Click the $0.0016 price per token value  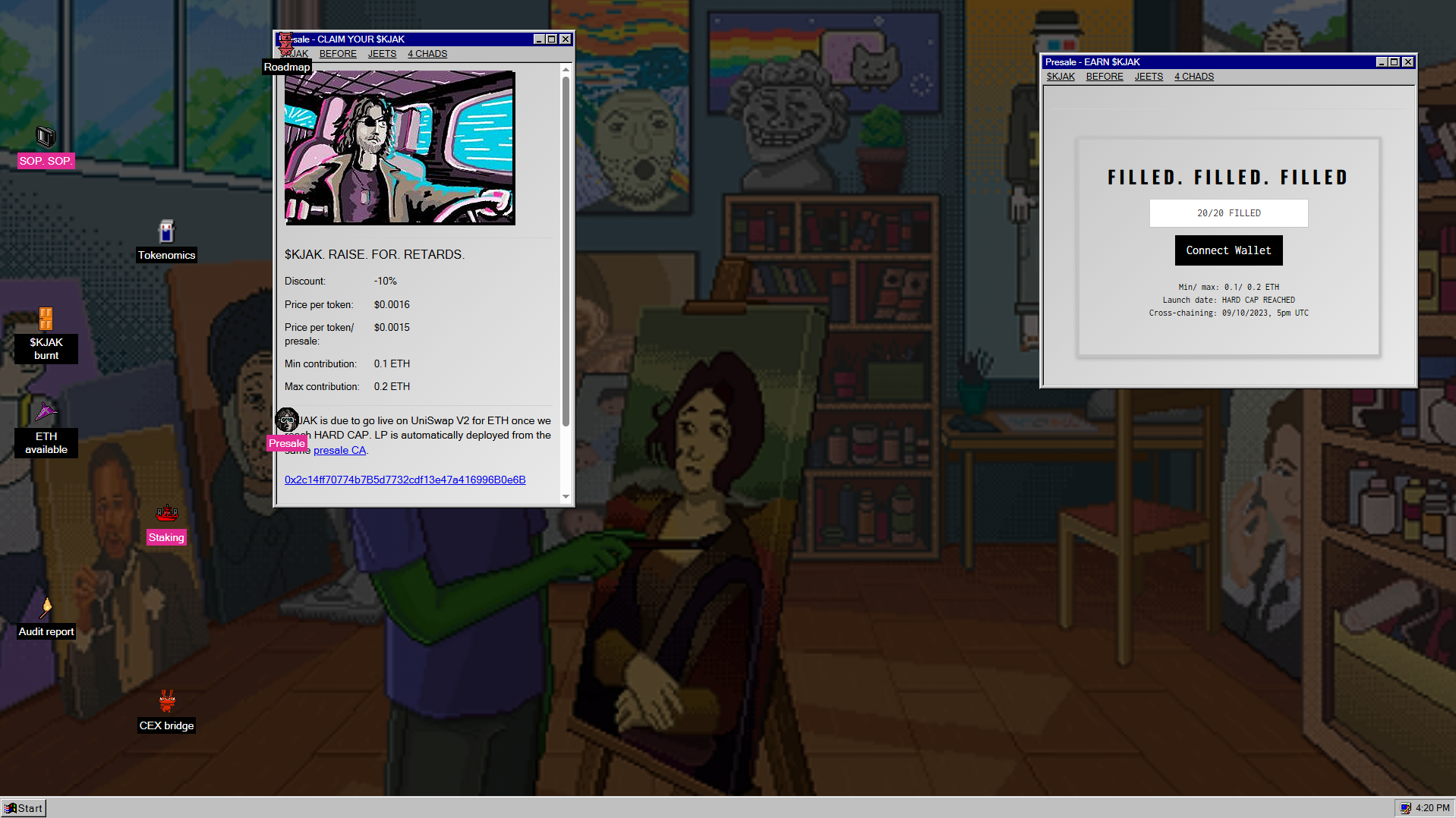click(x=392, y=304)
